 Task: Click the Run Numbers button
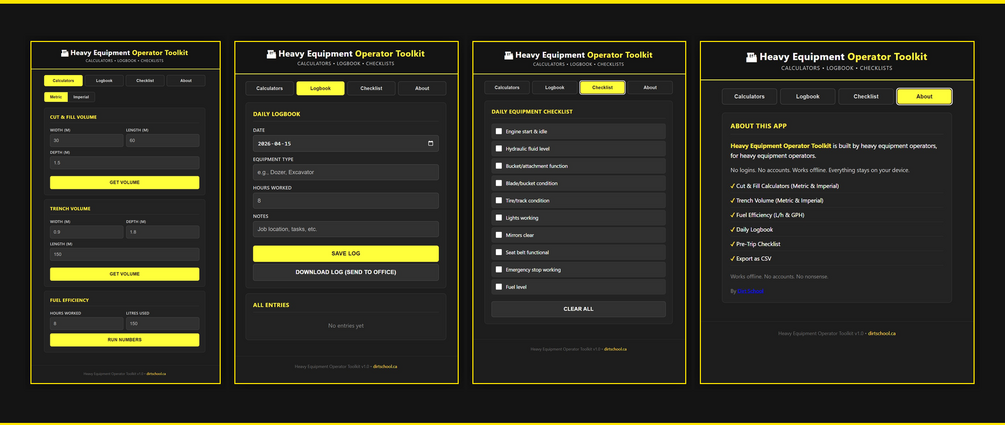pyautogui.click(x=124, y=340)
